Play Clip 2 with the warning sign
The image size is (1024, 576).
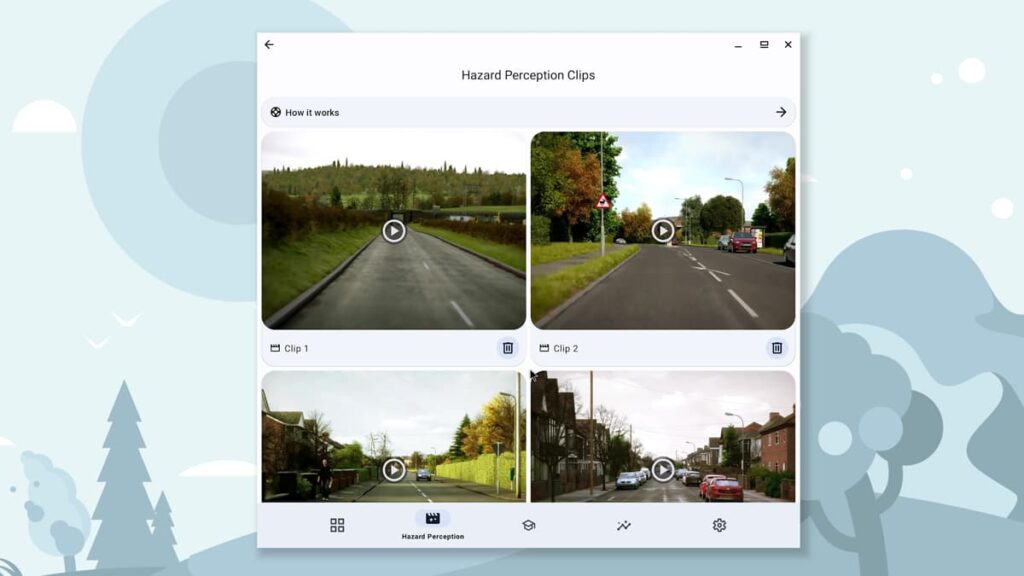click(662, 231)
